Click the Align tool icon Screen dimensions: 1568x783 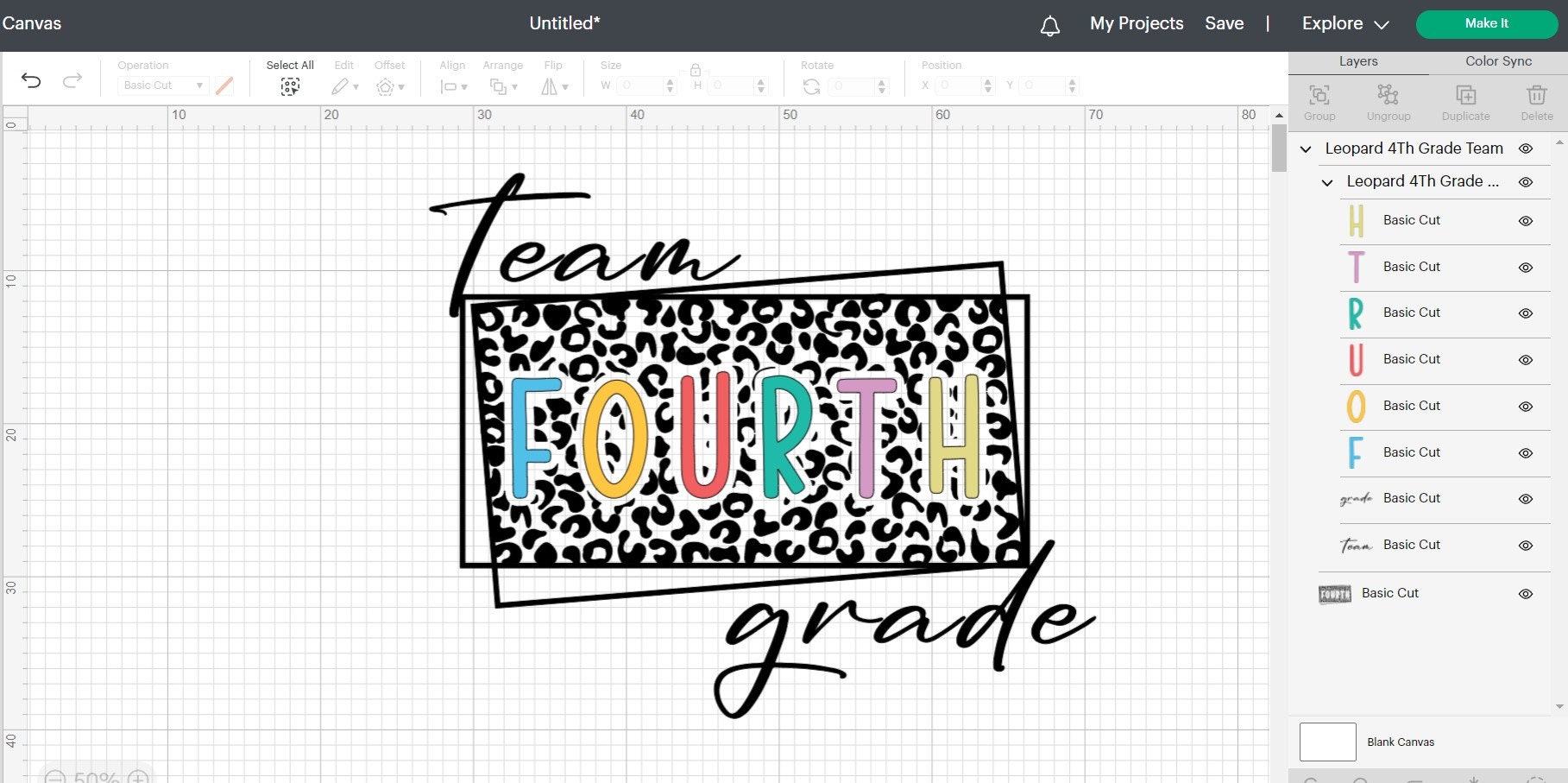click(448, 85)
